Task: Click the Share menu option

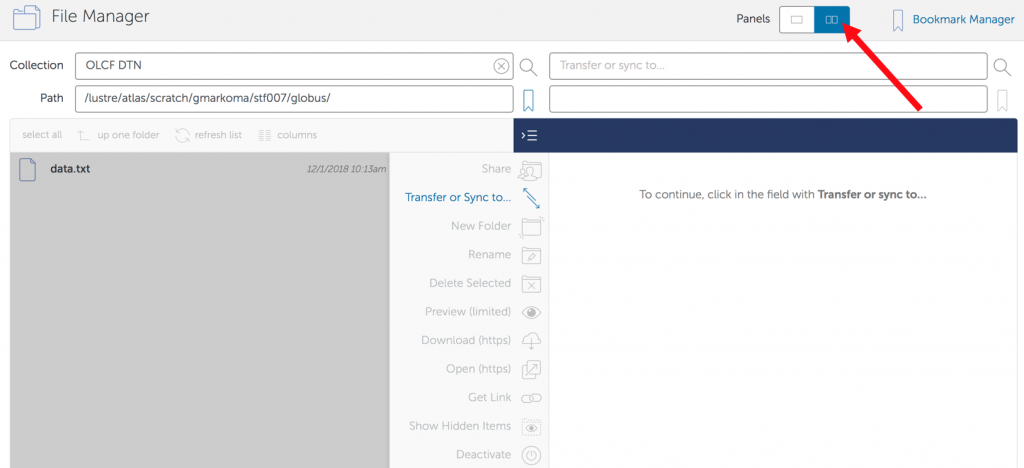Action: 496,169
